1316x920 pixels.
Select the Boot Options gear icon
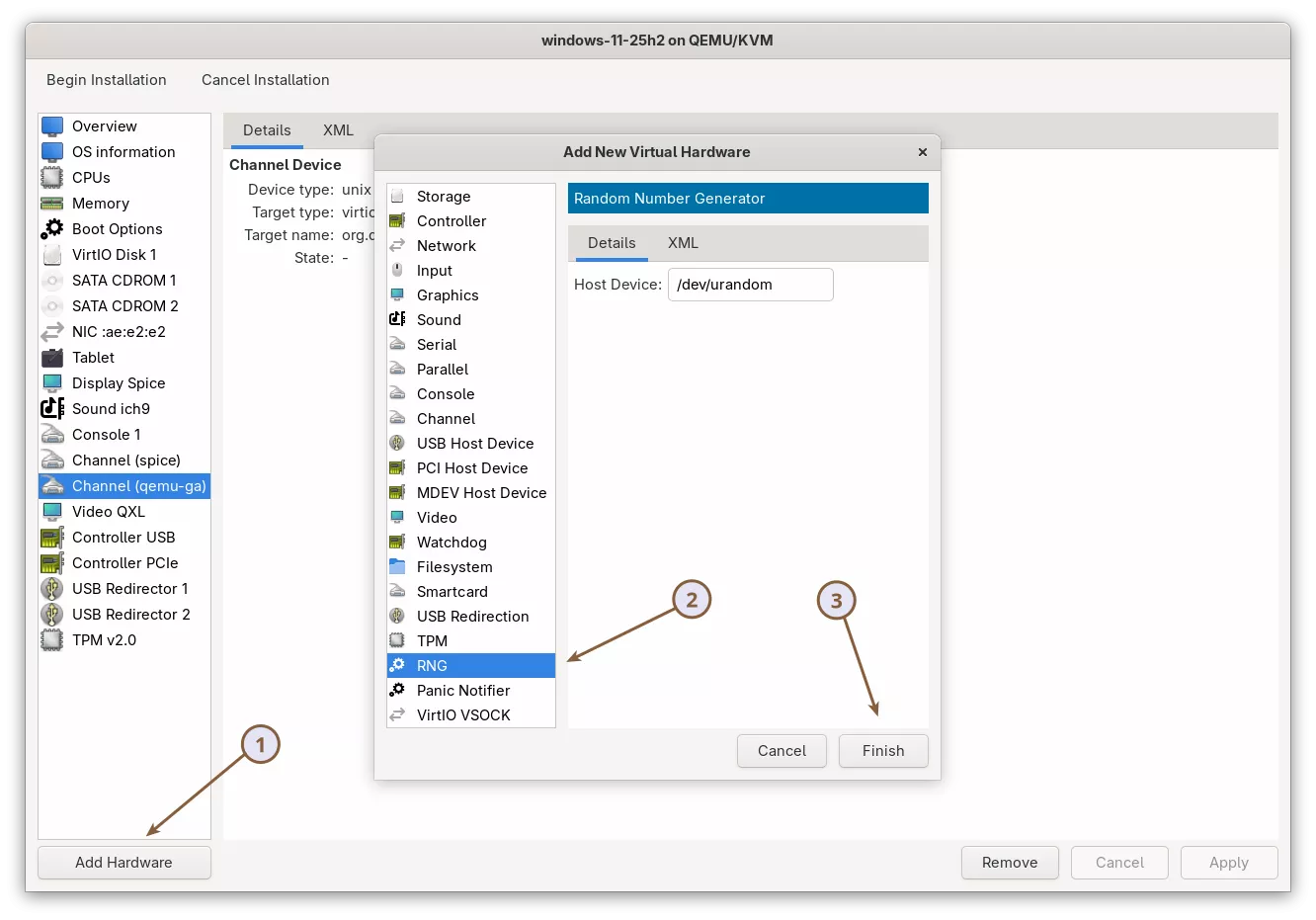[x=51, y=229]
